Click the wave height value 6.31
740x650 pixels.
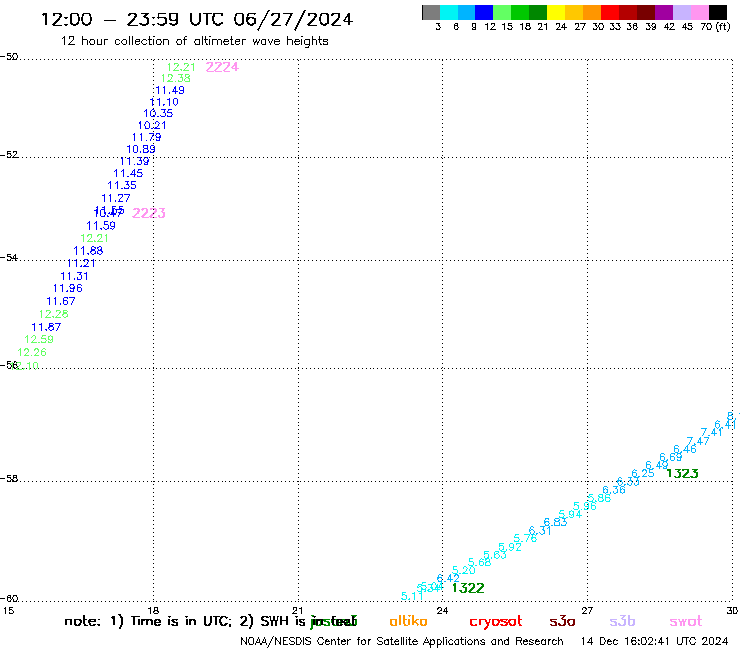[x=540, y=531]
